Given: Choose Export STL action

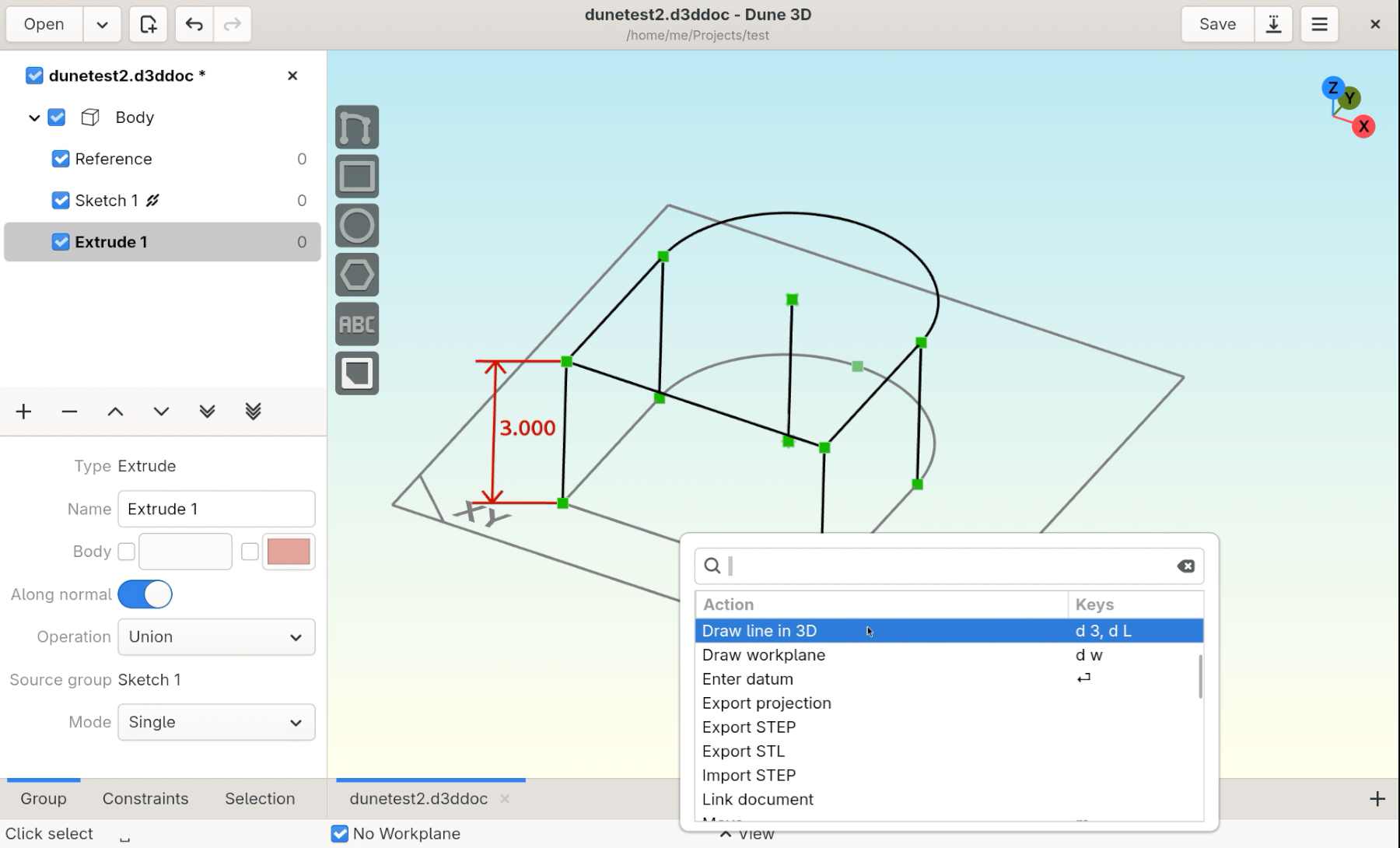Looking at the screenshot, I should [949, 752].
